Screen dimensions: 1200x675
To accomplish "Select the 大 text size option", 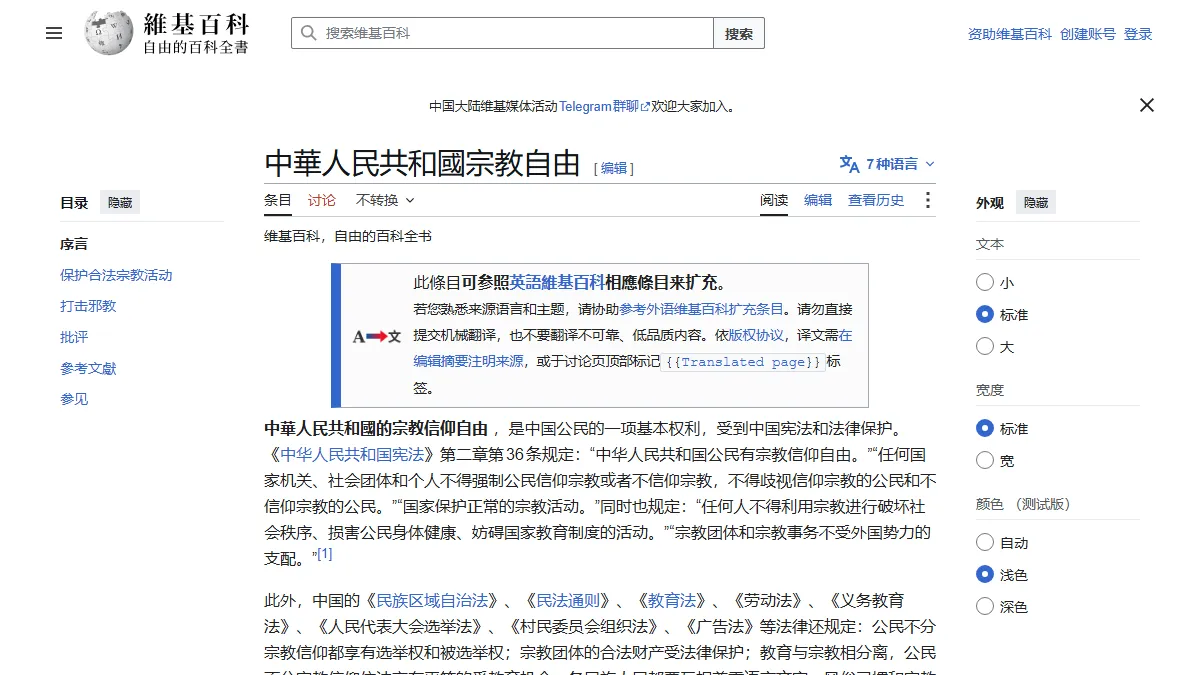I will pyautogui.click(x=985, y=347).
